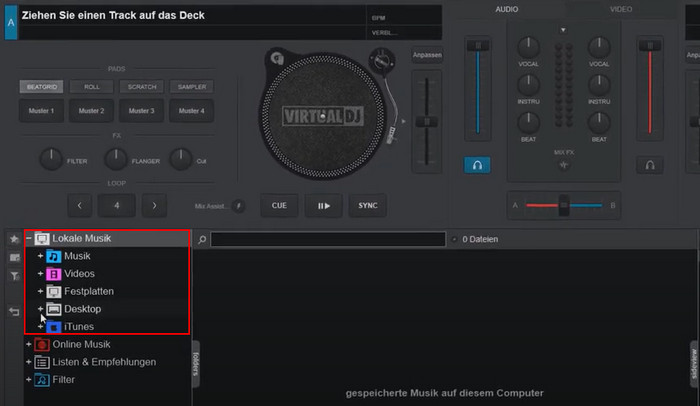Image resolution: width=700 pixels, height=406 pixels.
Task: Click the Mix Assist round icon
Action: tap(239, 206)
